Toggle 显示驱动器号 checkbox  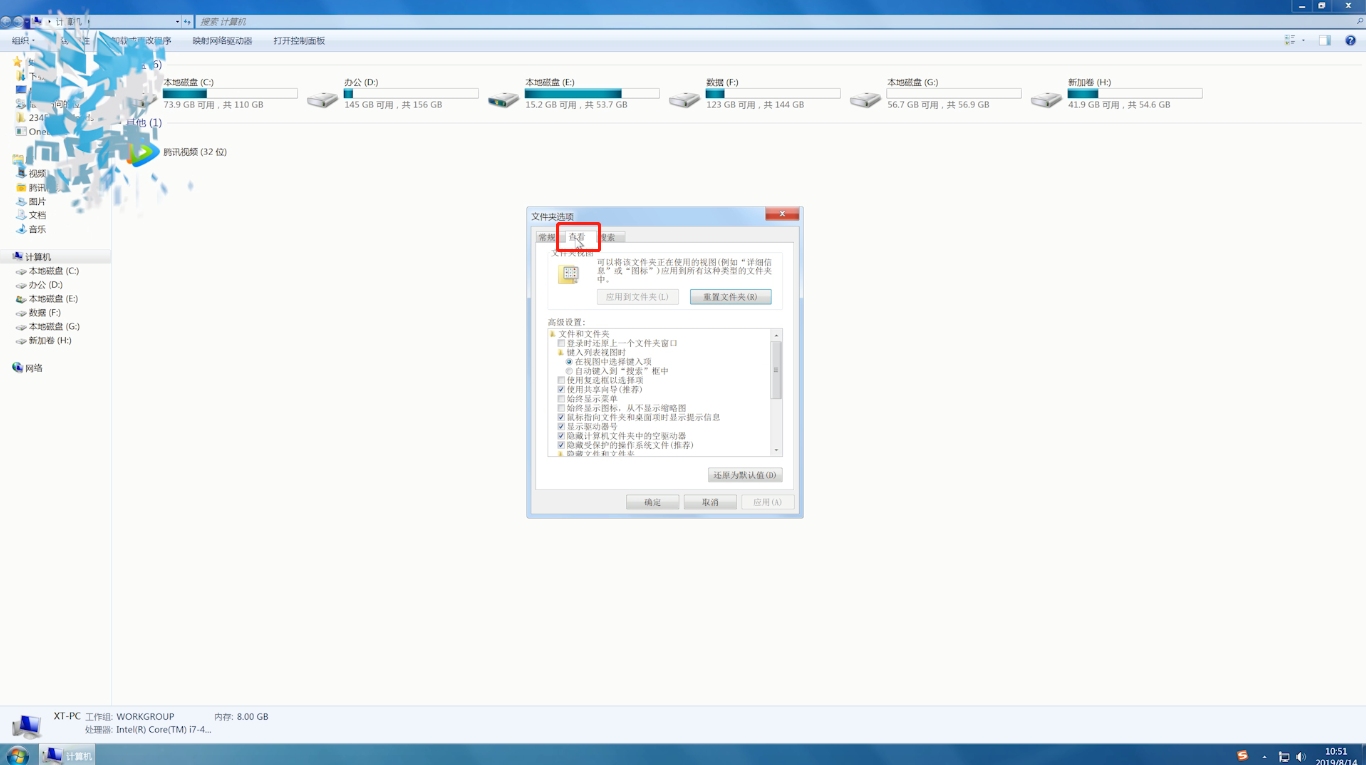[561, 427]
